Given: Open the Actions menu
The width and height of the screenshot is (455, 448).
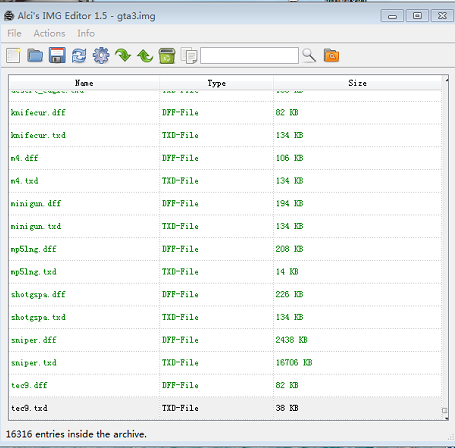Looking at the screenshot, I should point(49,33).
